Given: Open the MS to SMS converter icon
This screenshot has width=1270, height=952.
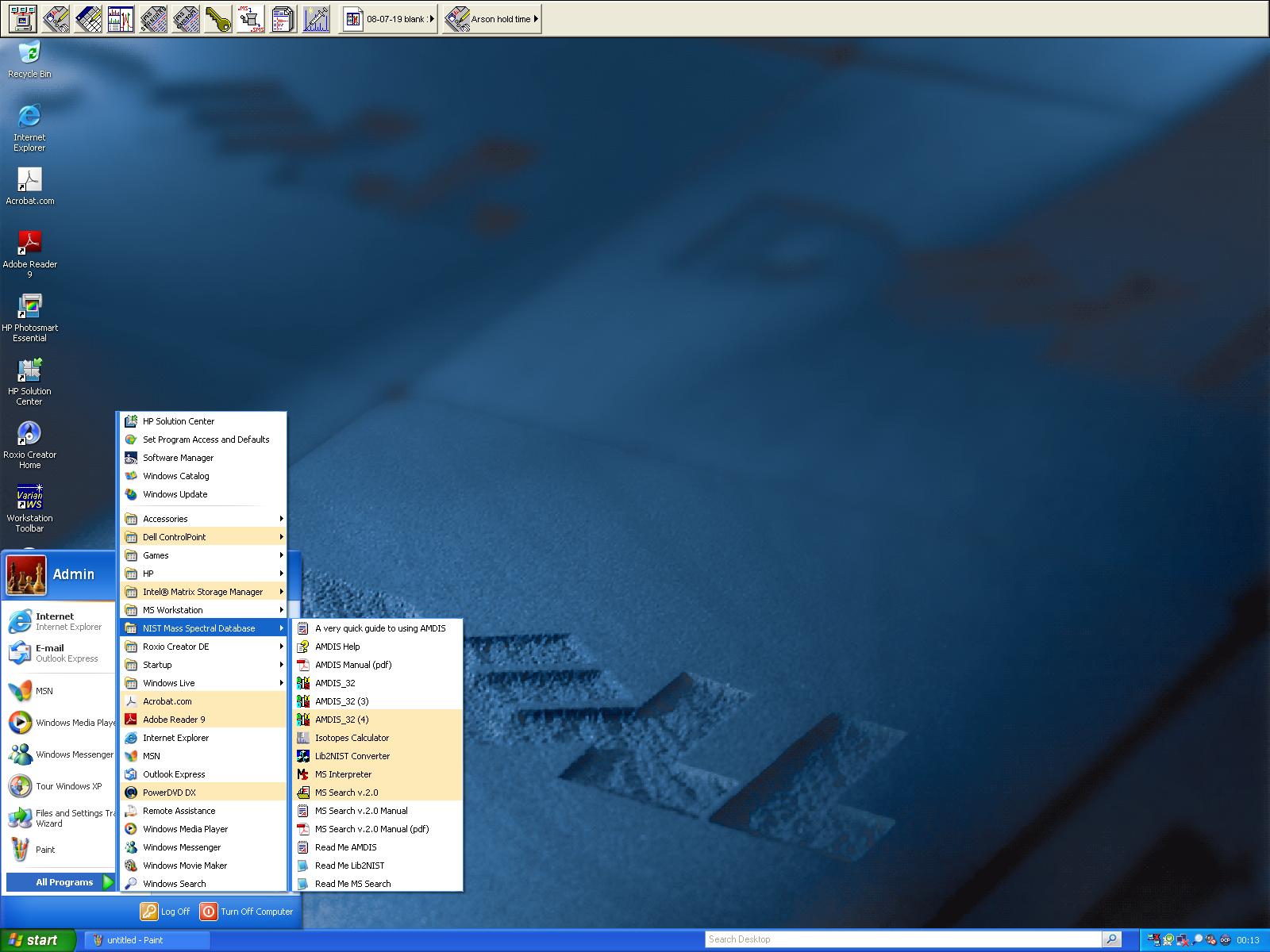Looking at the screenshot, I should click(251, 18).
